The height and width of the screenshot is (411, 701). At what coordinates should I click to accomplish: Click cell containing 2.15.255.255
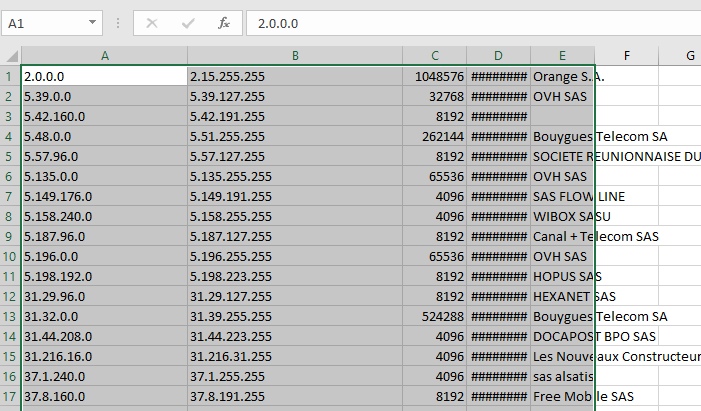click(295, 76)
